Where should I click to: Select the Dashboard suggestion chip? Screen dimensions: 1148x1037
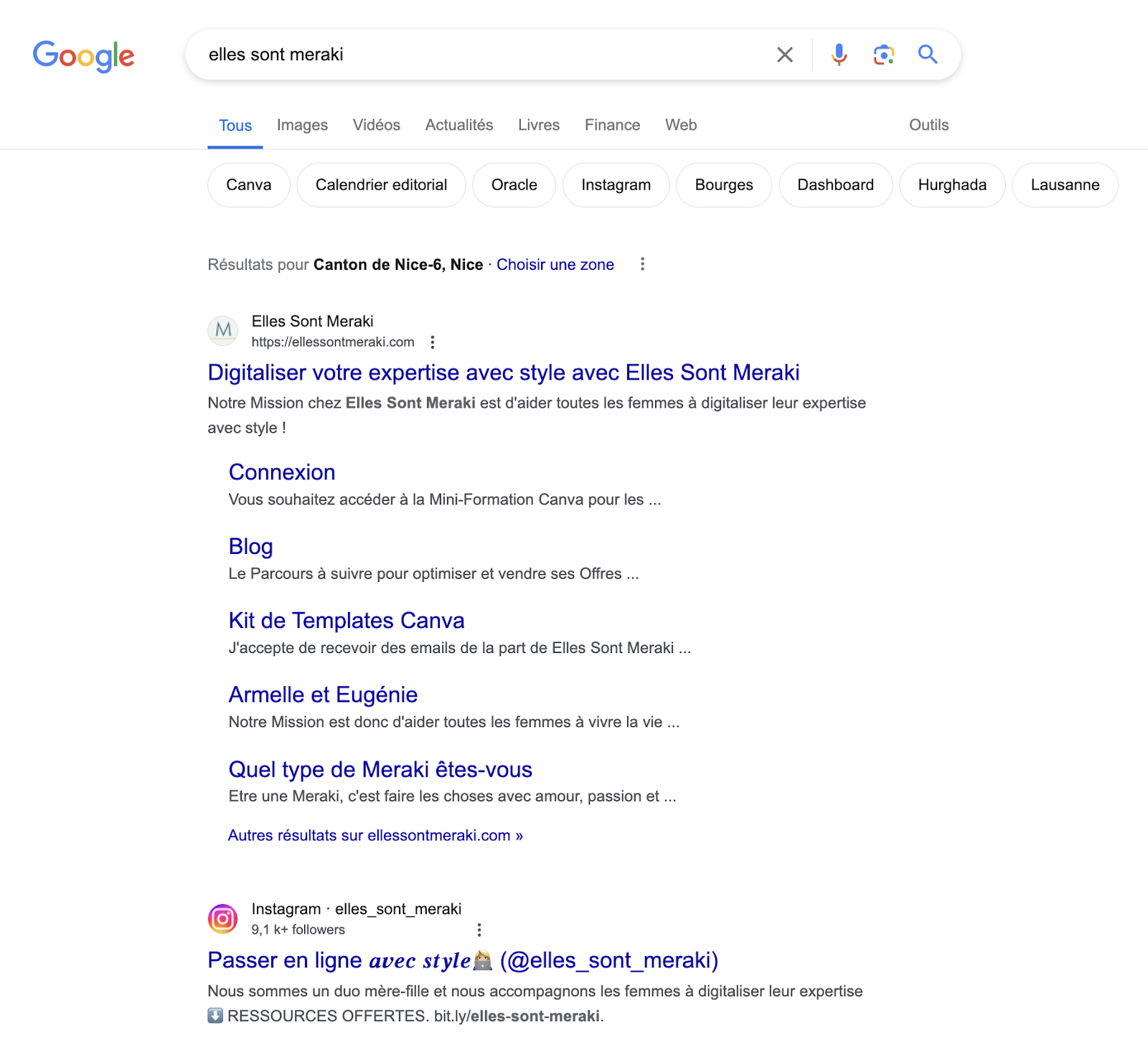(836, 185)
